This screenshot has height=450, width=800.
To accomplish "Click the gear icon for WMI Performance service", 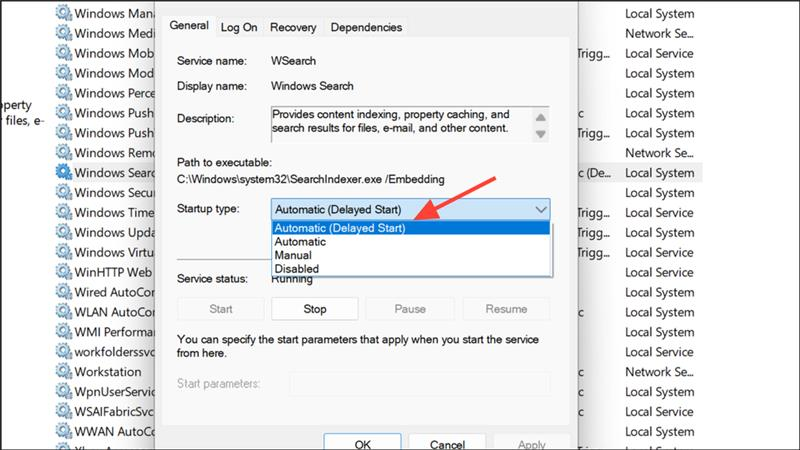I will tap(64, 331).
